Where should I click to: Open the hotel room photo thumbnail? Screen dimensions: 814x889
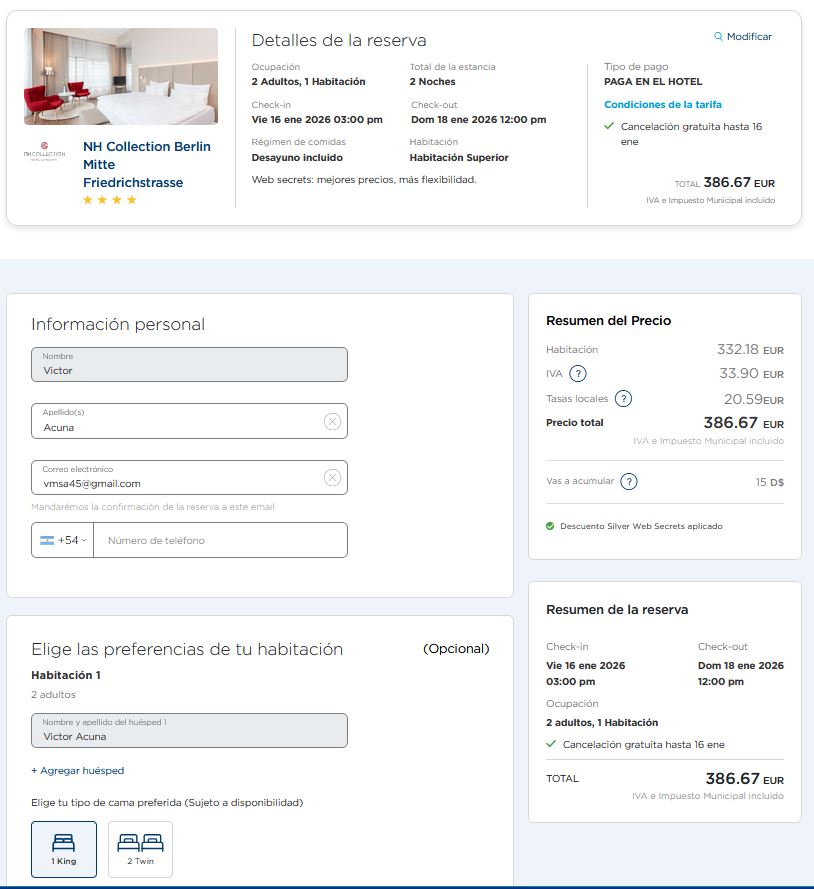[121, 76]
